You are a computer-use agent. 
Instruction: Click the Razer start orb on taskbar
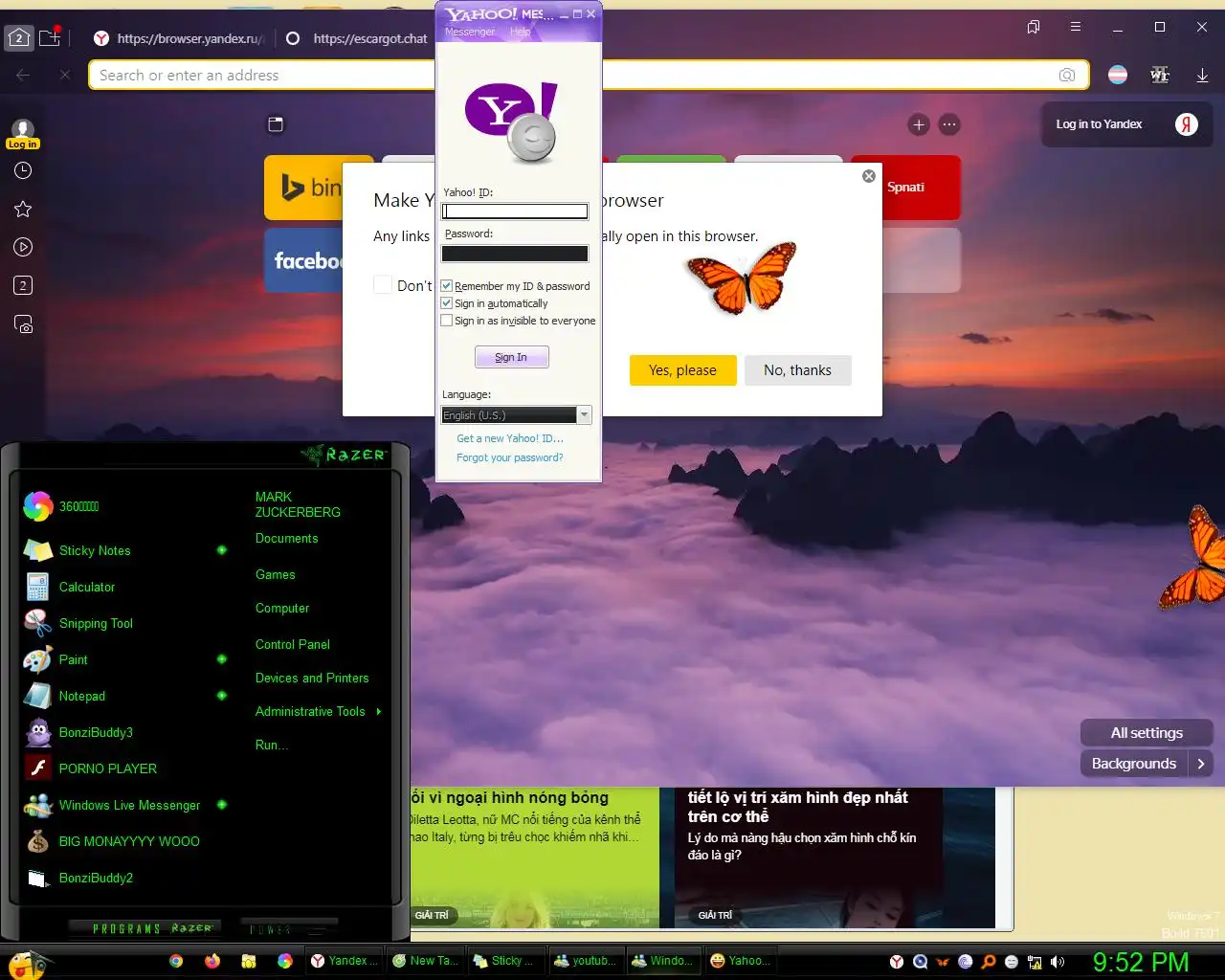[x=27, y=964]
